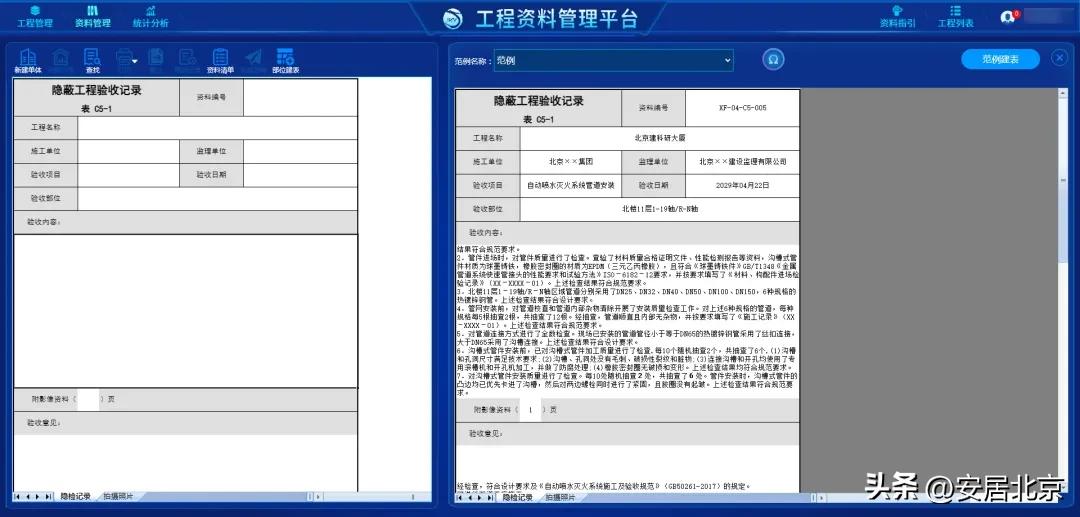Check the notification icon with red badge
Image resolution: width=1080 pixels, height=517 pixels.
tap(1010, 17)
